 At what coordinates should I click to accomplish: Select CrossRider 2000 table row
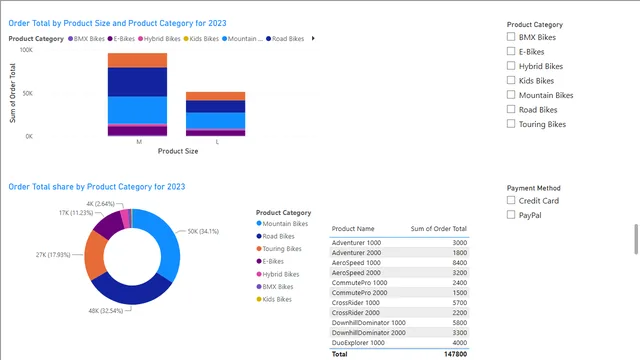(399, 313)
